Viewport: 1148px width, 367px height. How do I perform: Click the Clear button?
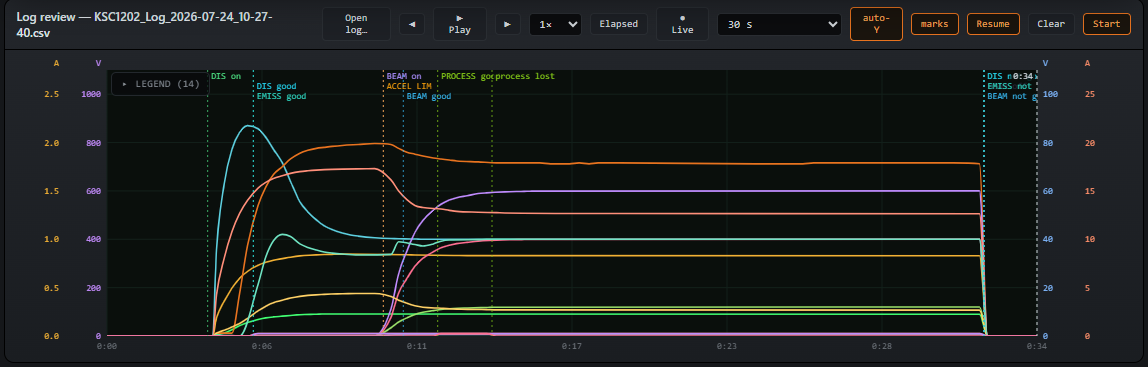[x=1051, y=24]
